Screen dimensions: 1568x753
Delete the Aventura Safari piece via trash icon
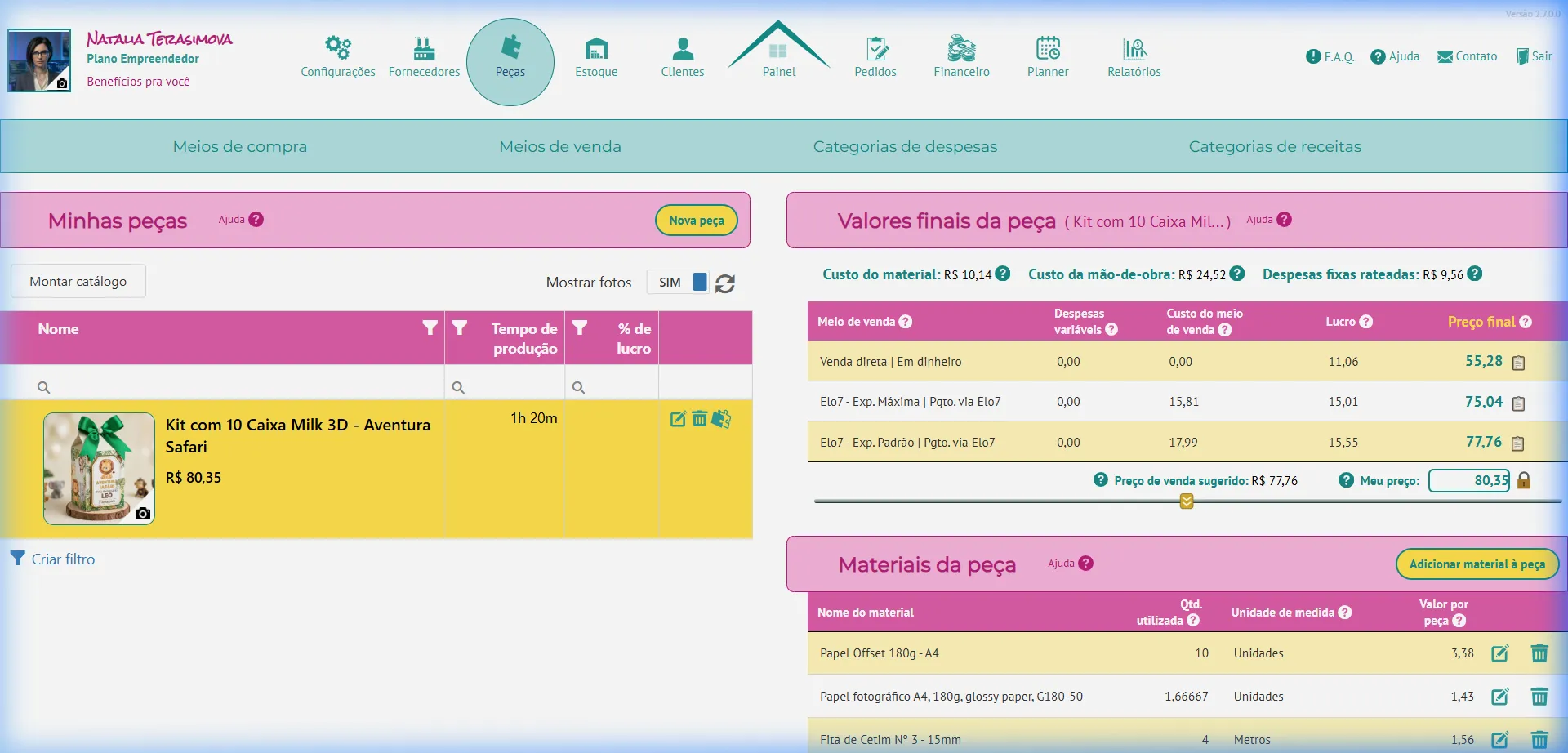click(700, 419)
